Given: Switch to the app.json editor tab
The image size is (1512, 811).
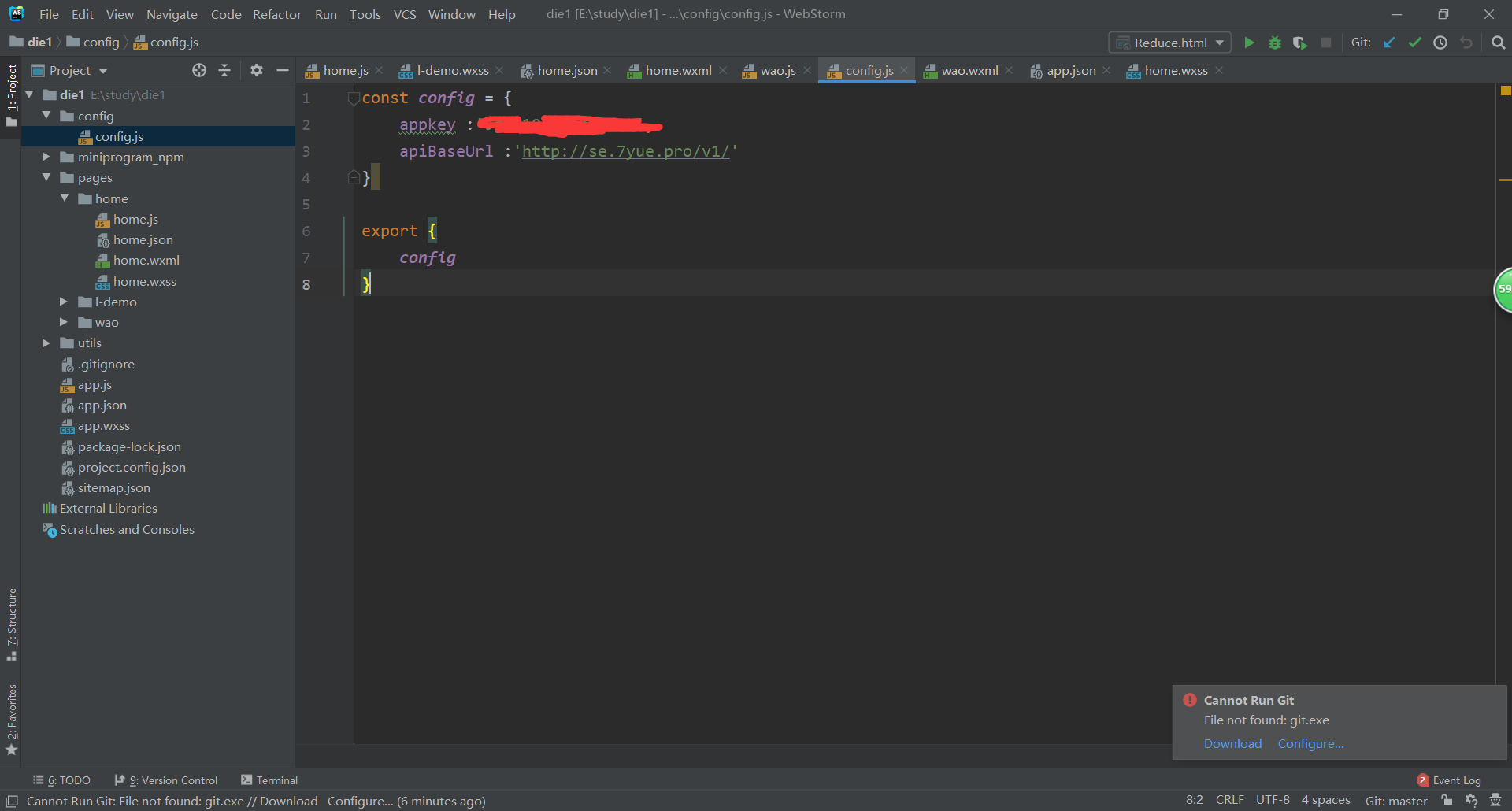Looking at the screenshot, I should [1071, 70].
